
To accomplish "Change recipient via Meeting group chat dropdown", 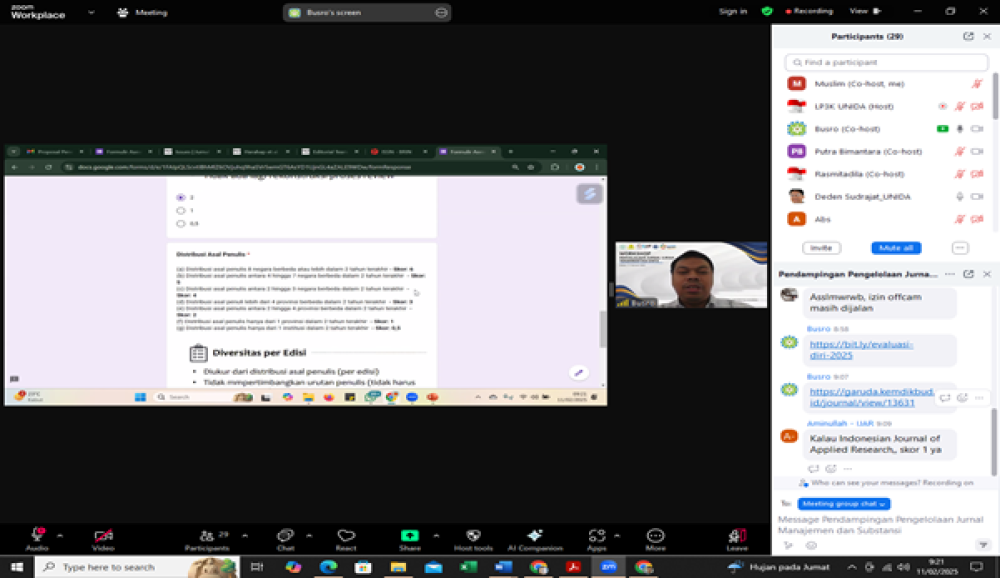I will click(x=844, y=503).
